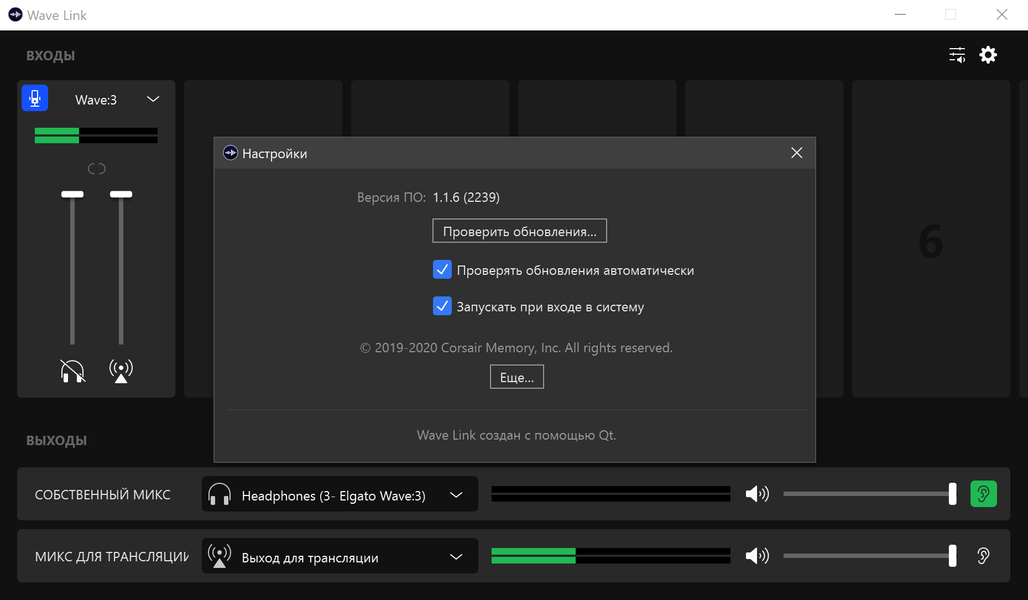Mute the Собственный микс speaker icon
The height and width of the screenshot is (600, 1028).
pos(757,494)
